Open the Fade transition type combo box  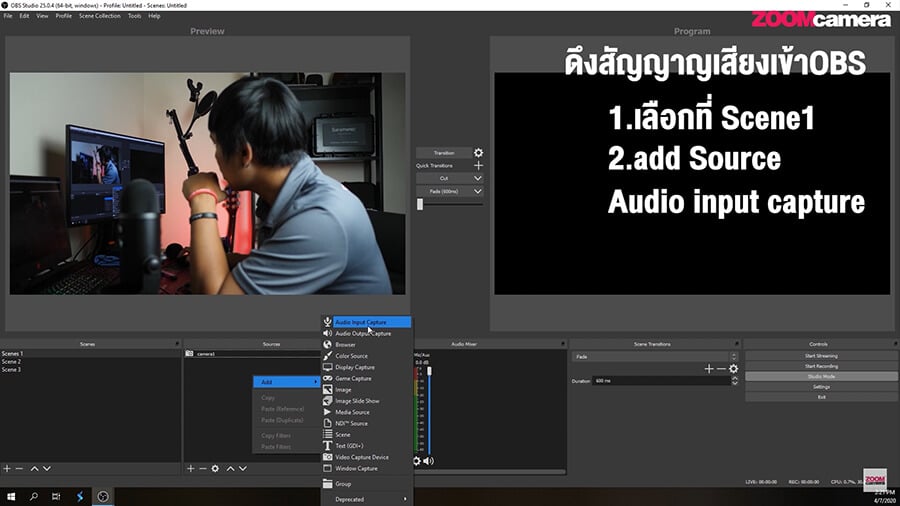[x=655, y=357]
